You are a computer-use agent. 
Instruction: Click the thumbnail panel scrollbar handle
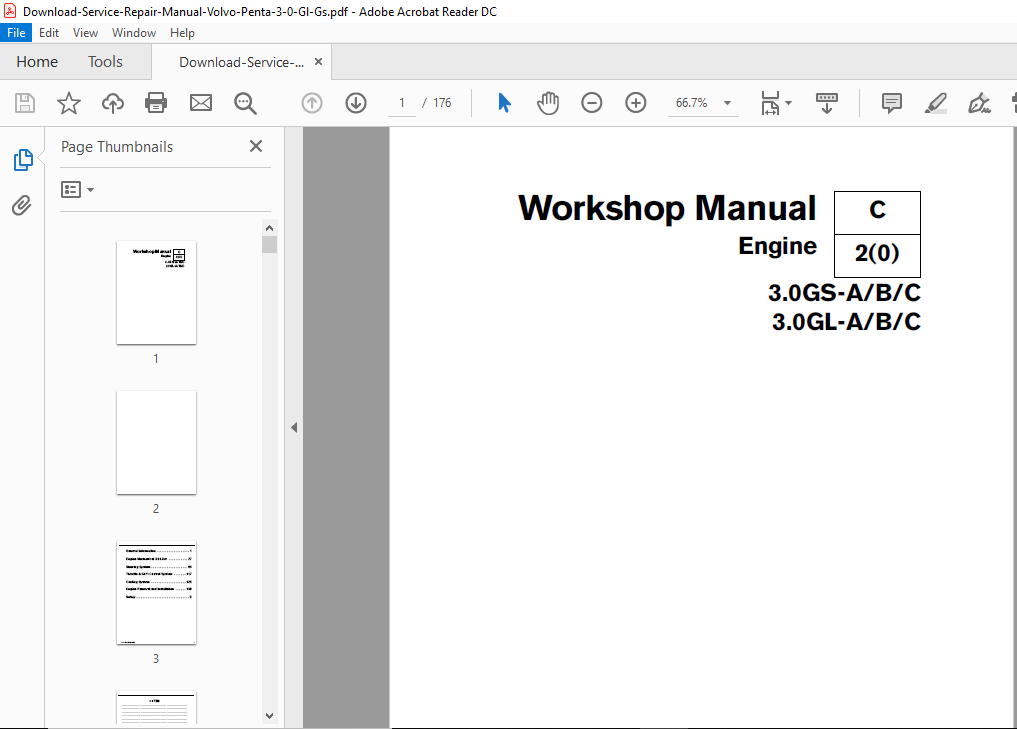click(270, 245)
